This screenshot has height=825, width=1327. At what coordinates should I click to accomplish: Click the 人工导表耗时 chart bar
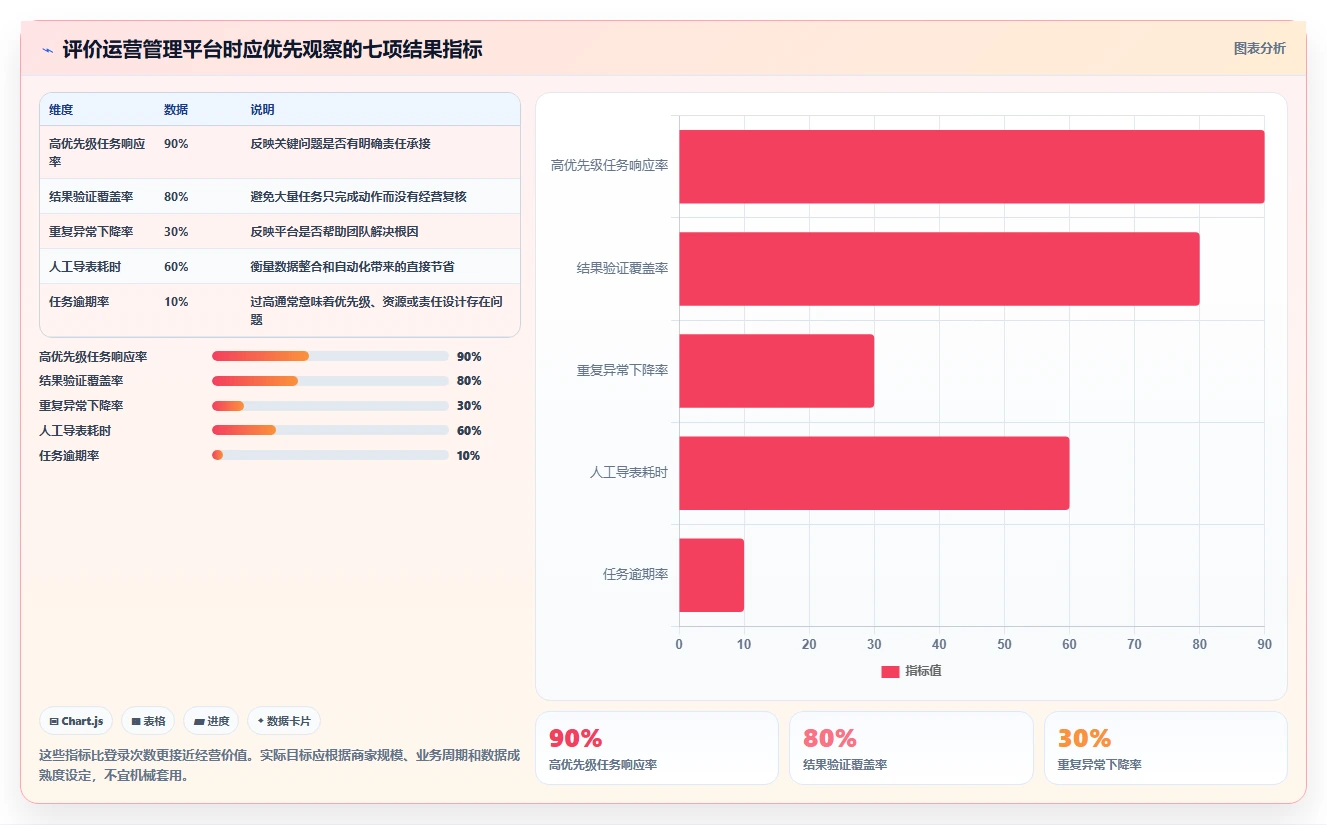tap(874, 473)
